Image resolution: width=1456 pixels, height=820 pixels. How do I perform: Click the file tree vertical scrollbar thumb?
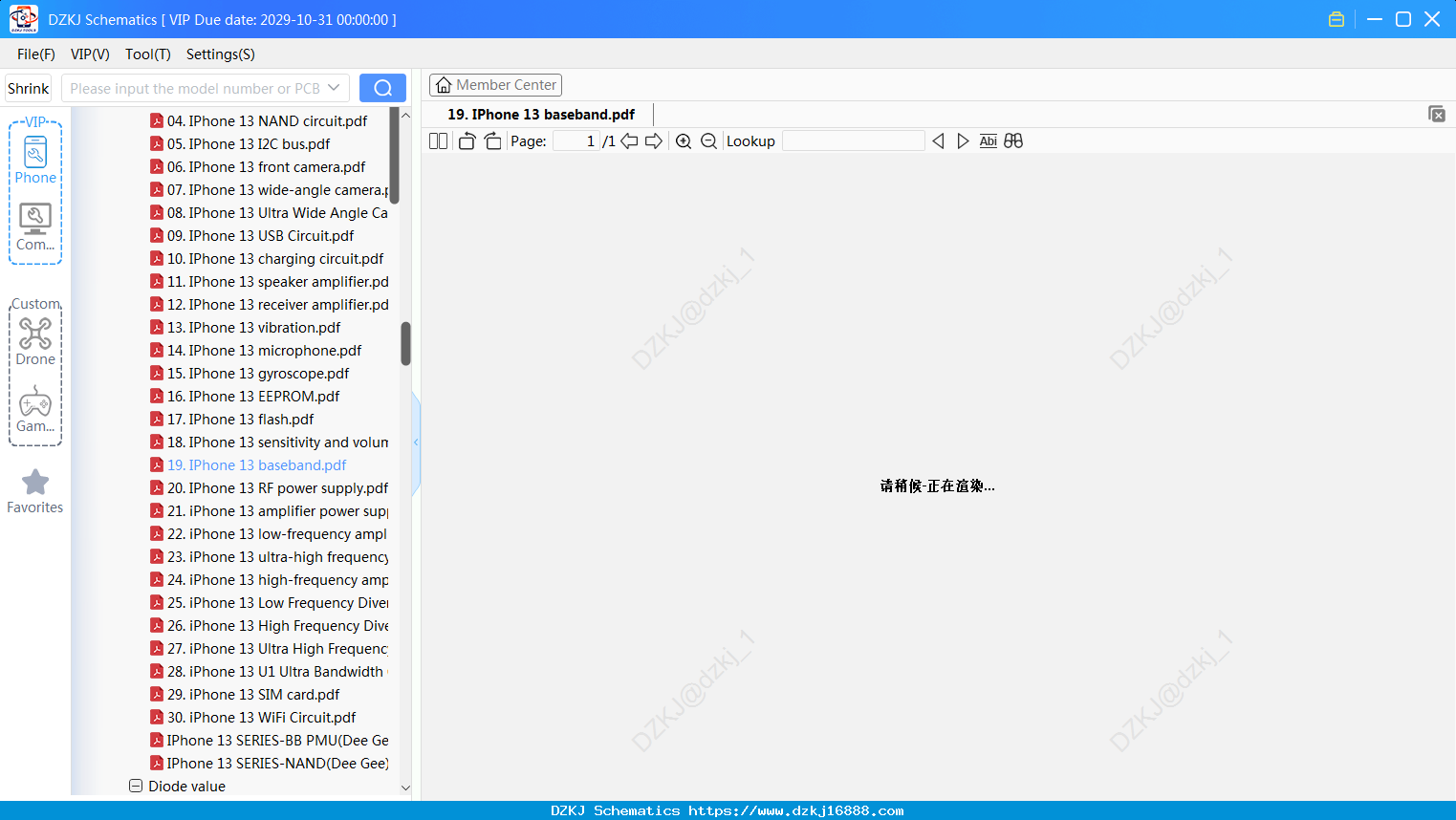[405, 343]
